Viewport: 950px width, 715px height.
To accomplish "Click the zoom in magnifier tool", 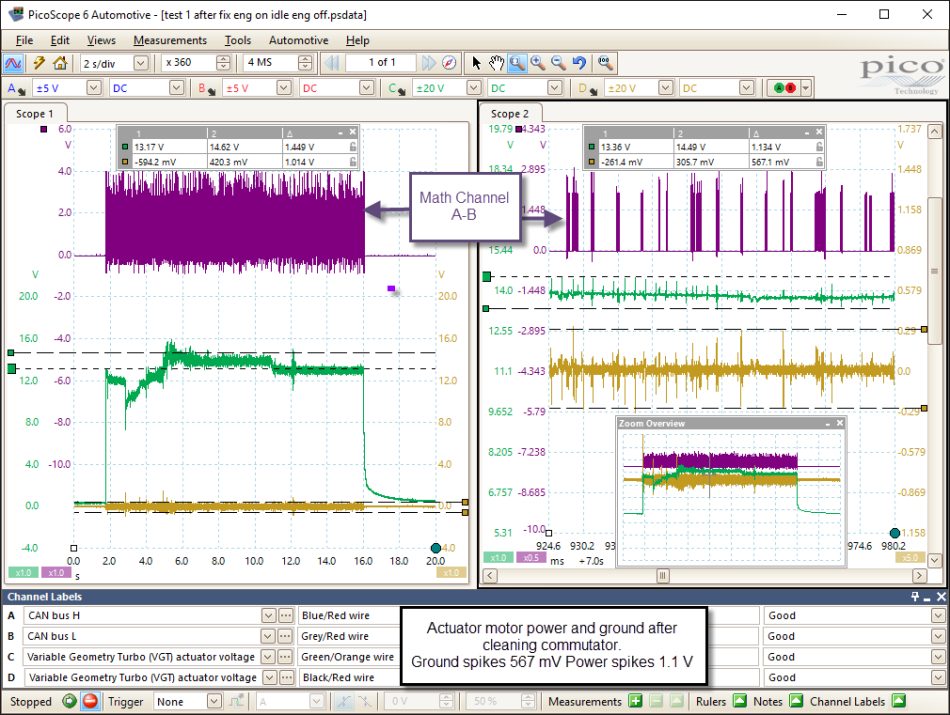I will [537, 62].
